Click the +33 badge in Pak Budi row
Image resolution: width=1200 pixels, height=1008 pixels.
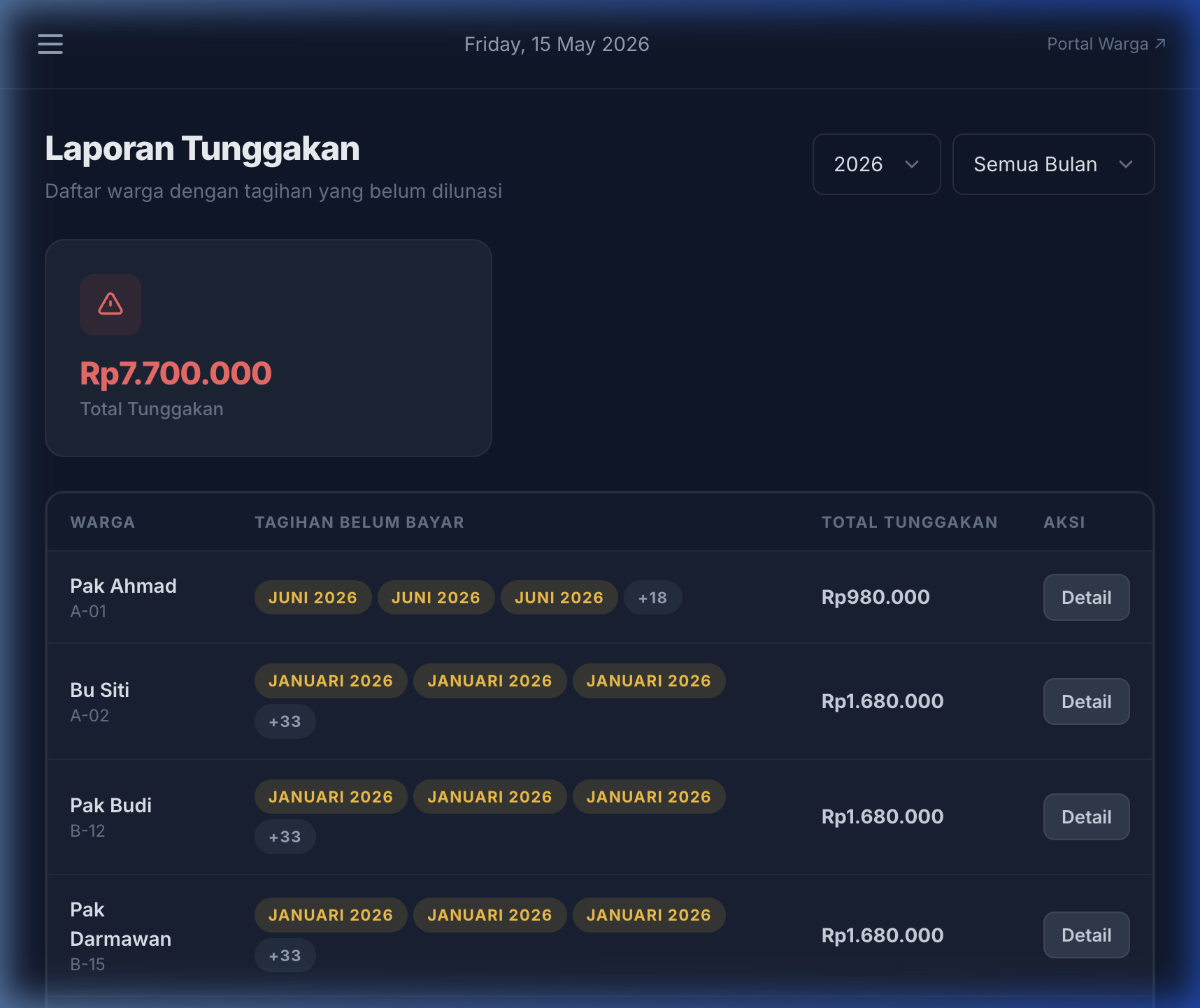tap(285, 837)
